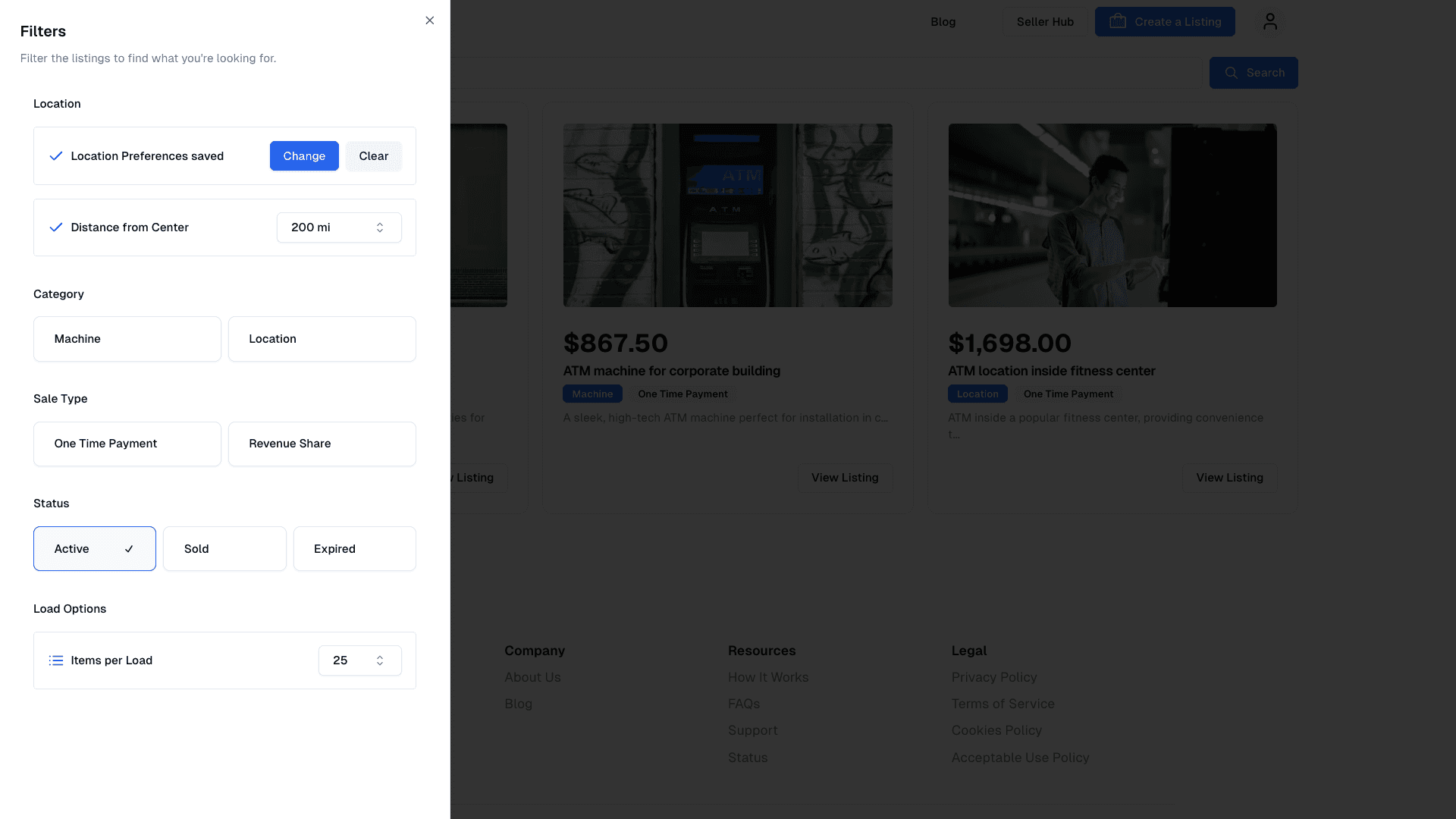The width and height of the screenshot is (1456, 819).
Task: Click the Location tag on the $1,698.00 listing
Action: coord(977,394)
